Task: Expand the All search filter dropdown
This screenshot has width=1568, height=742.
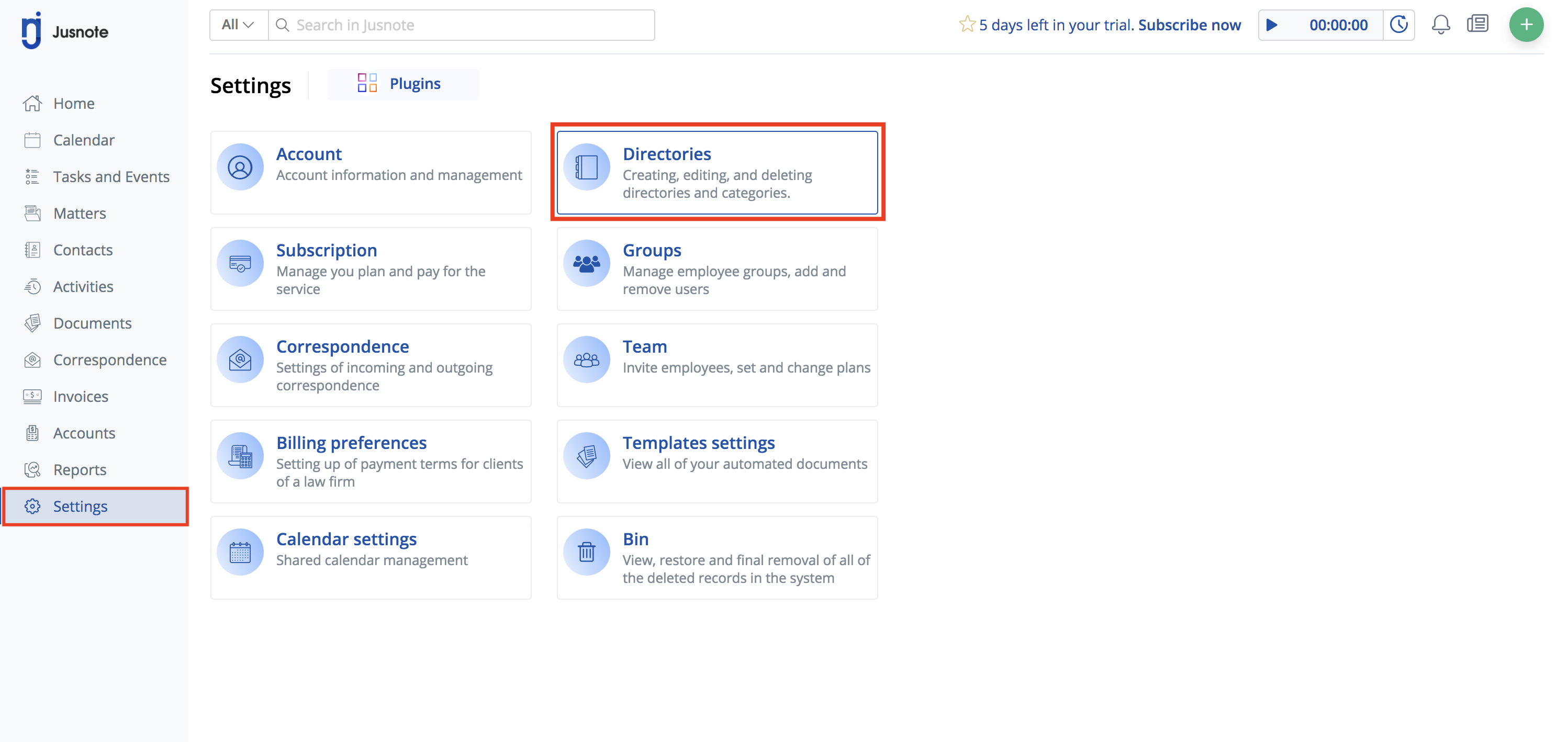Action: [x=238, y=25]
